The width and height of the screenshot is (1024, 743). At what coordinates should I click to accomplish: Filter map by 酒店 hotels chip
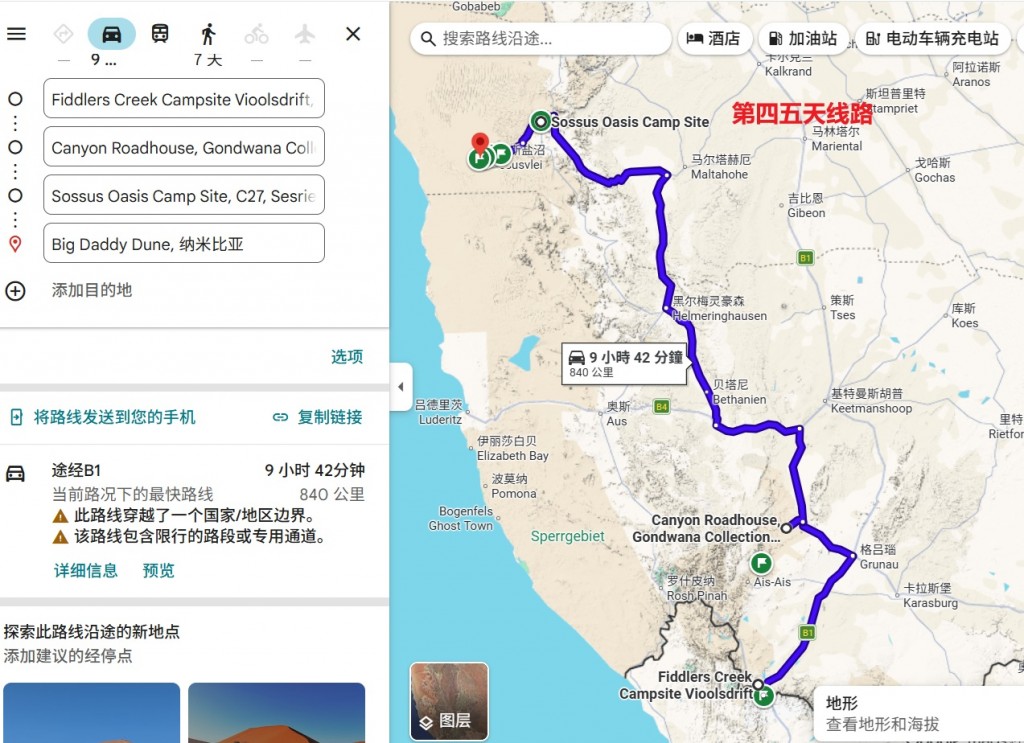(713, 39)
